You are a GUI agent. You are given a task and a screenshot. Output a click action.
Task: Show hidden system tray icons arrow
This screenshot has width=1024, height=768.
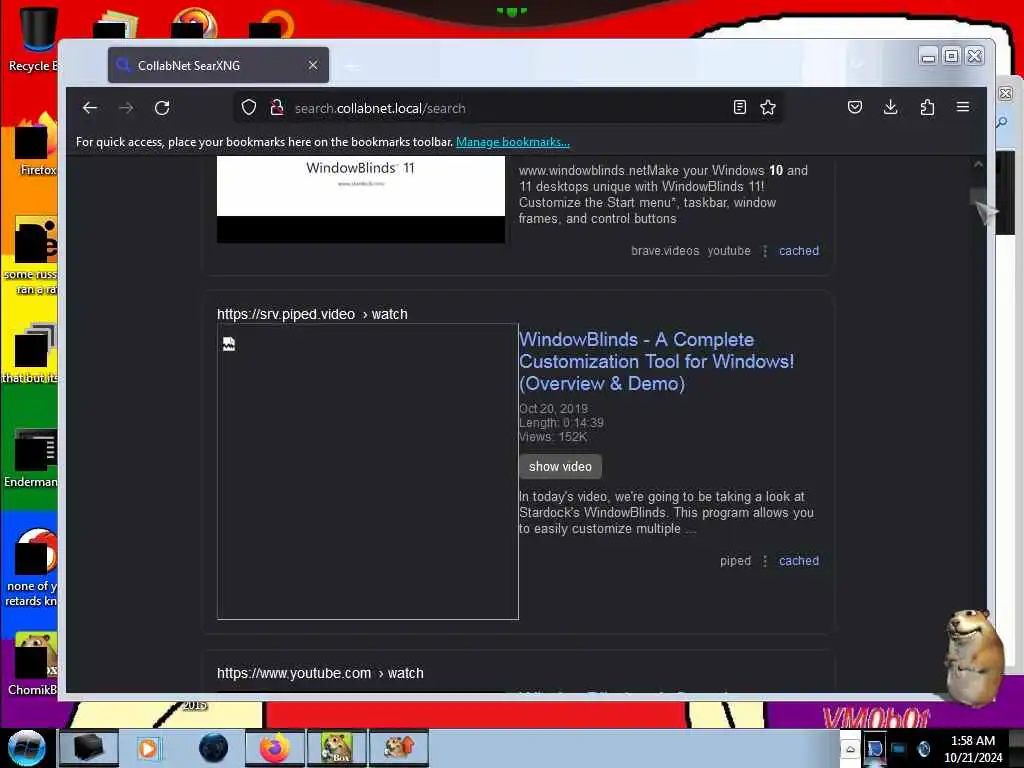point(850,750)
